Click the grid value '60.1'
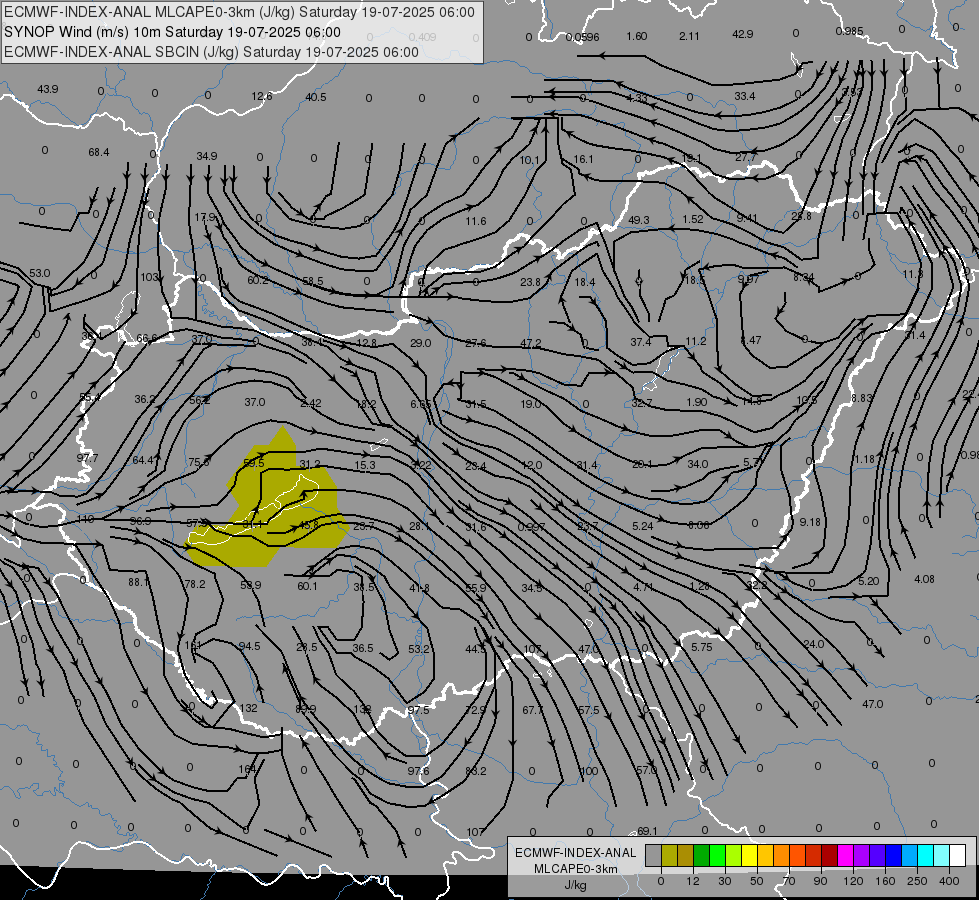This screenshot has width=979, height=900. click(x=307, y=586)
